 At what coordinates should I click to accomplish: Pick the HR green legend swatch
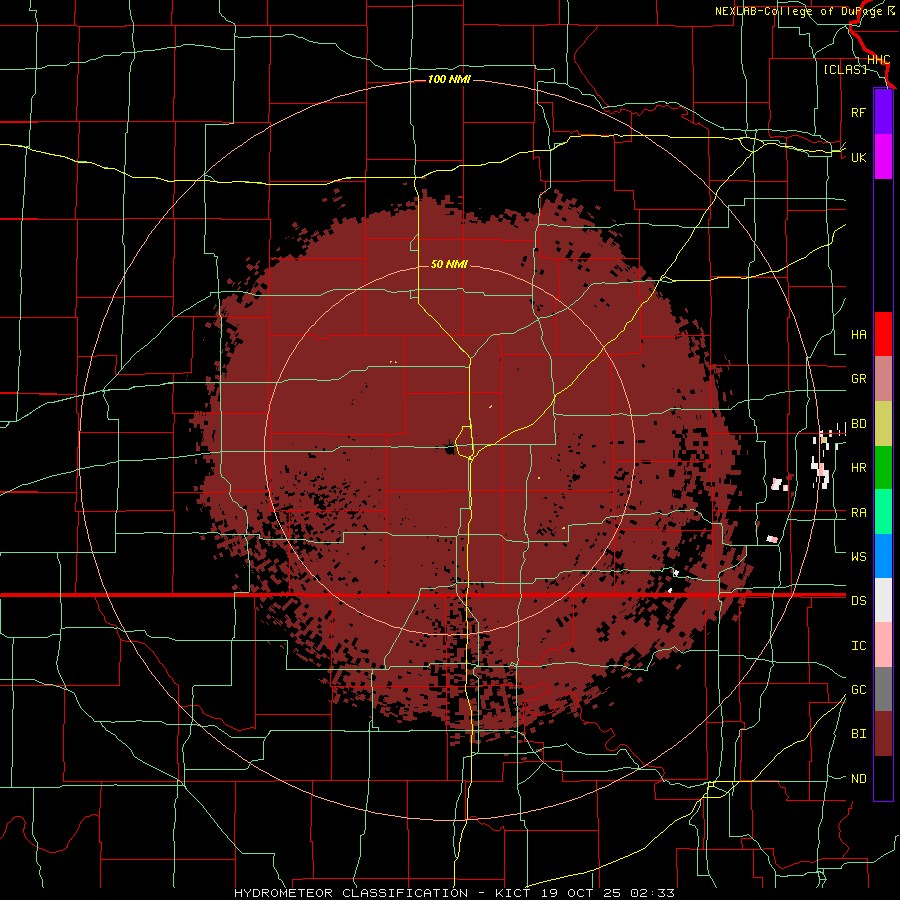pyautogui.click(x=883, y=468)
